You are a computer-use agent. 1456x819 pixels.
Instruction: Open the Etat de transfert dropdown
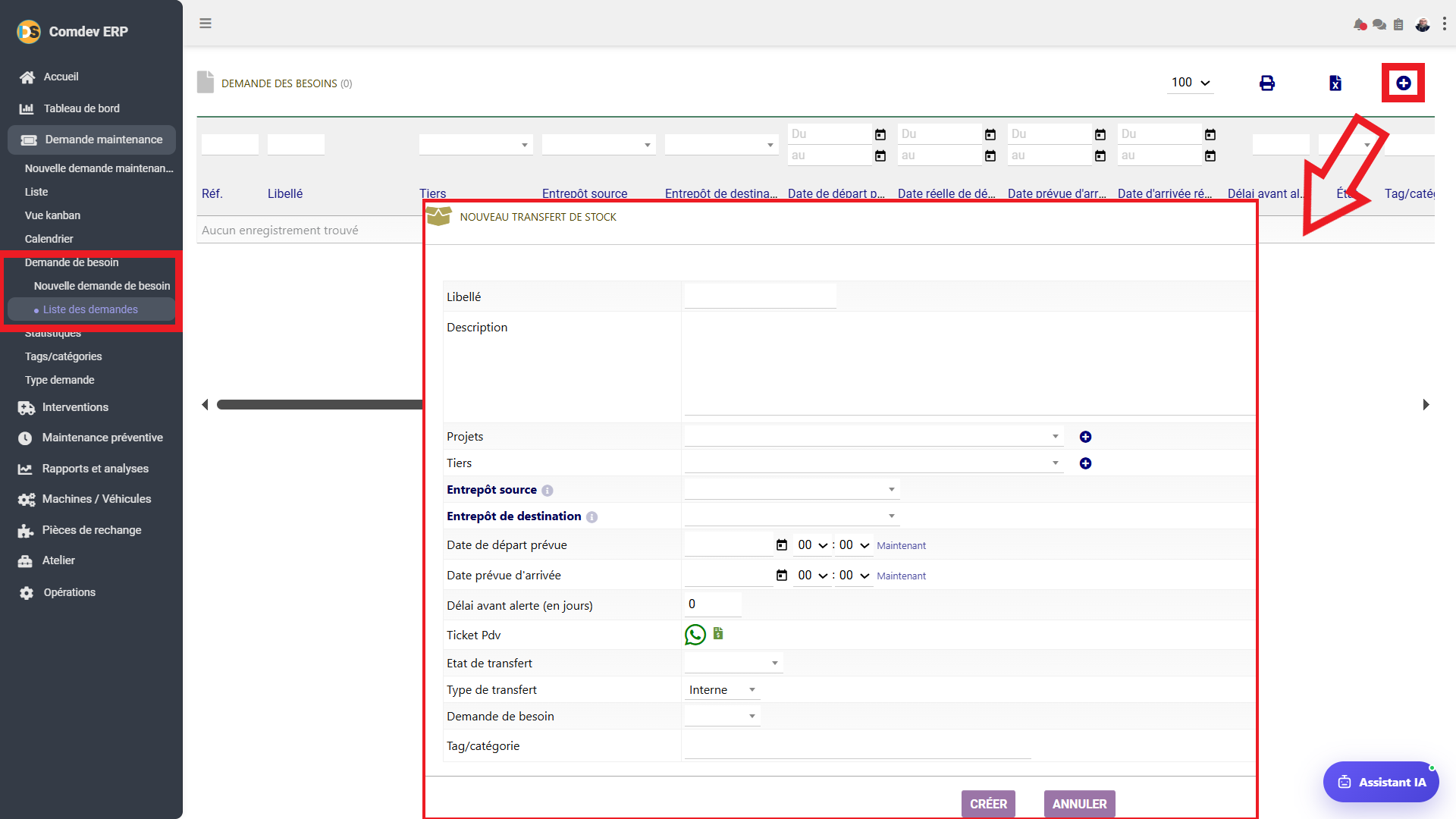coord(733,663)
